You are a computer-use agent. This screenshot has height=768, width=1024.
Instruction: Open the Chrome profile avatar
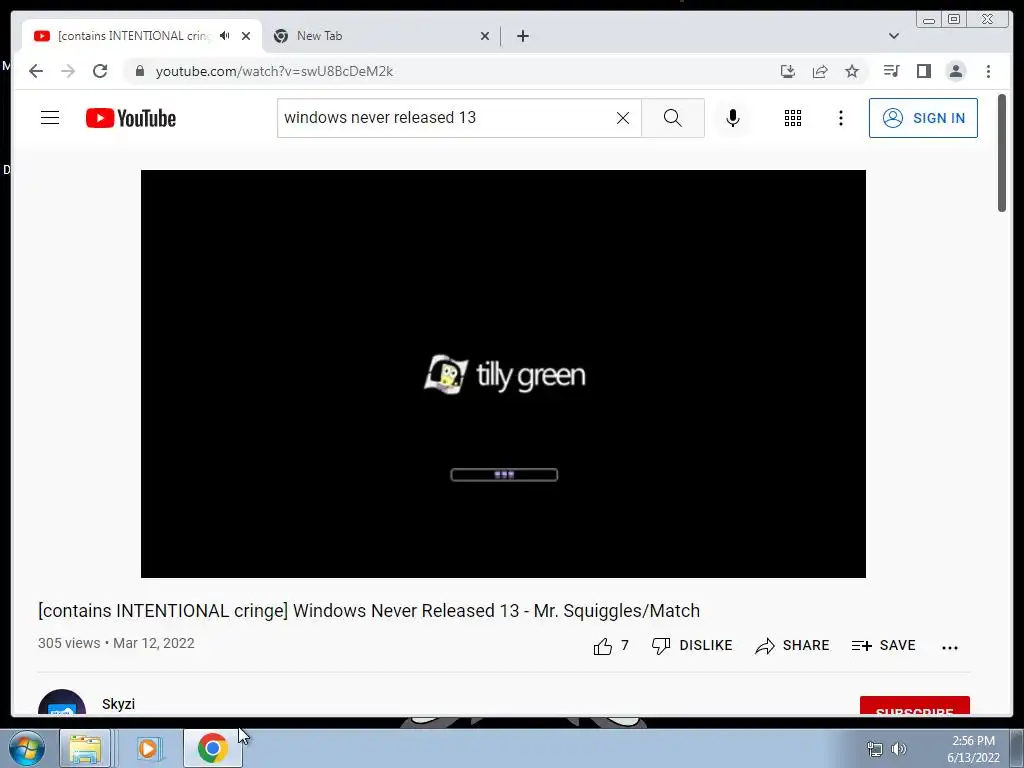955,71
